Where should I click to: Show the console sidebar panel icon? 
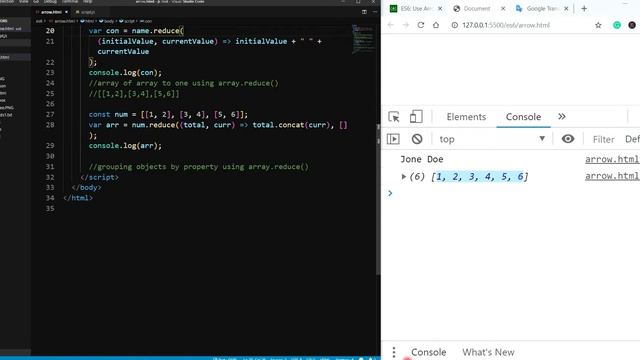[393, 139]
